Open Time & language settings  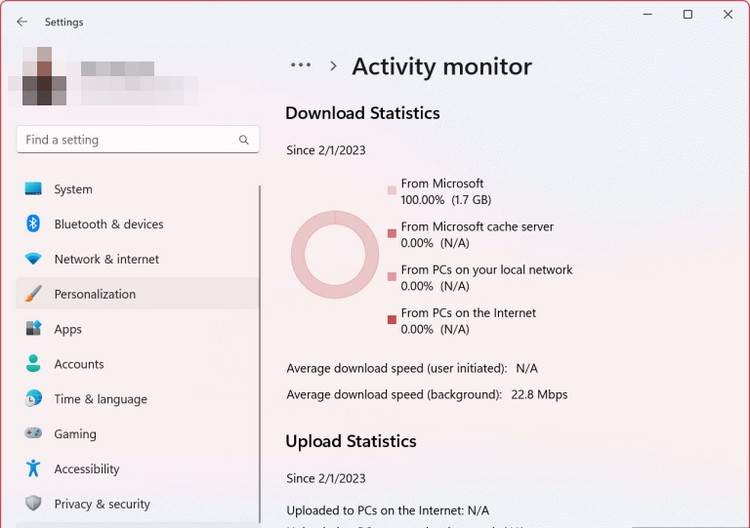(138, 398)
